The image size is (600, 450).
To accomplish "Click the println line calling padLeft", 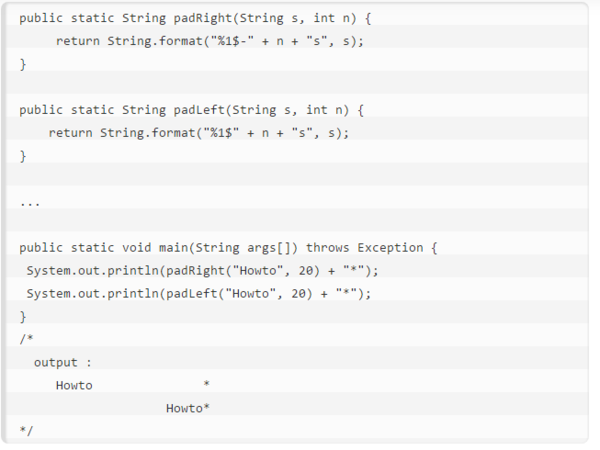I will 199,294.
